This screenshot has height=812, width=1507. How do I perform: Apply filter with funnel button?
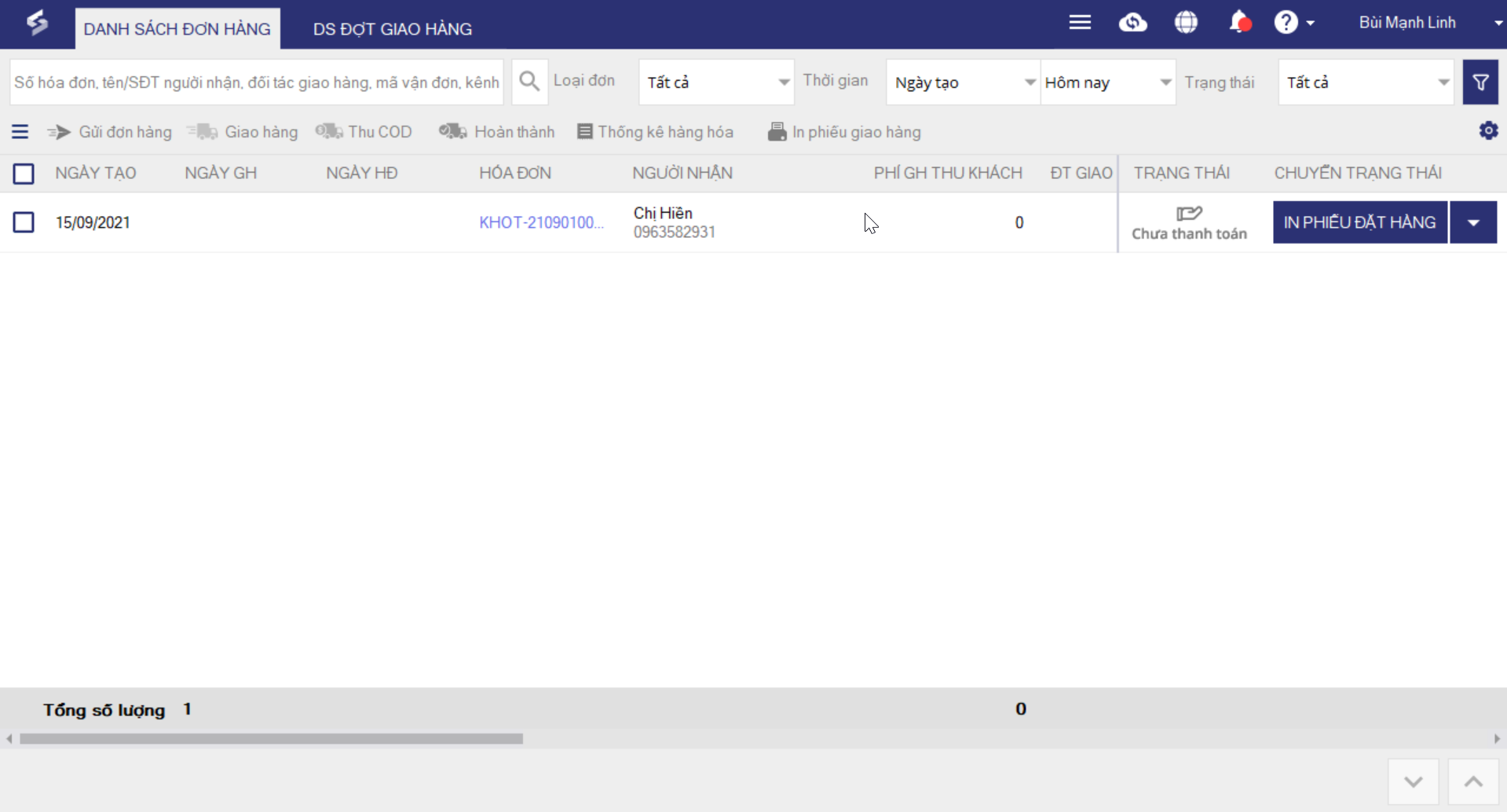[x=1480, y=82]
